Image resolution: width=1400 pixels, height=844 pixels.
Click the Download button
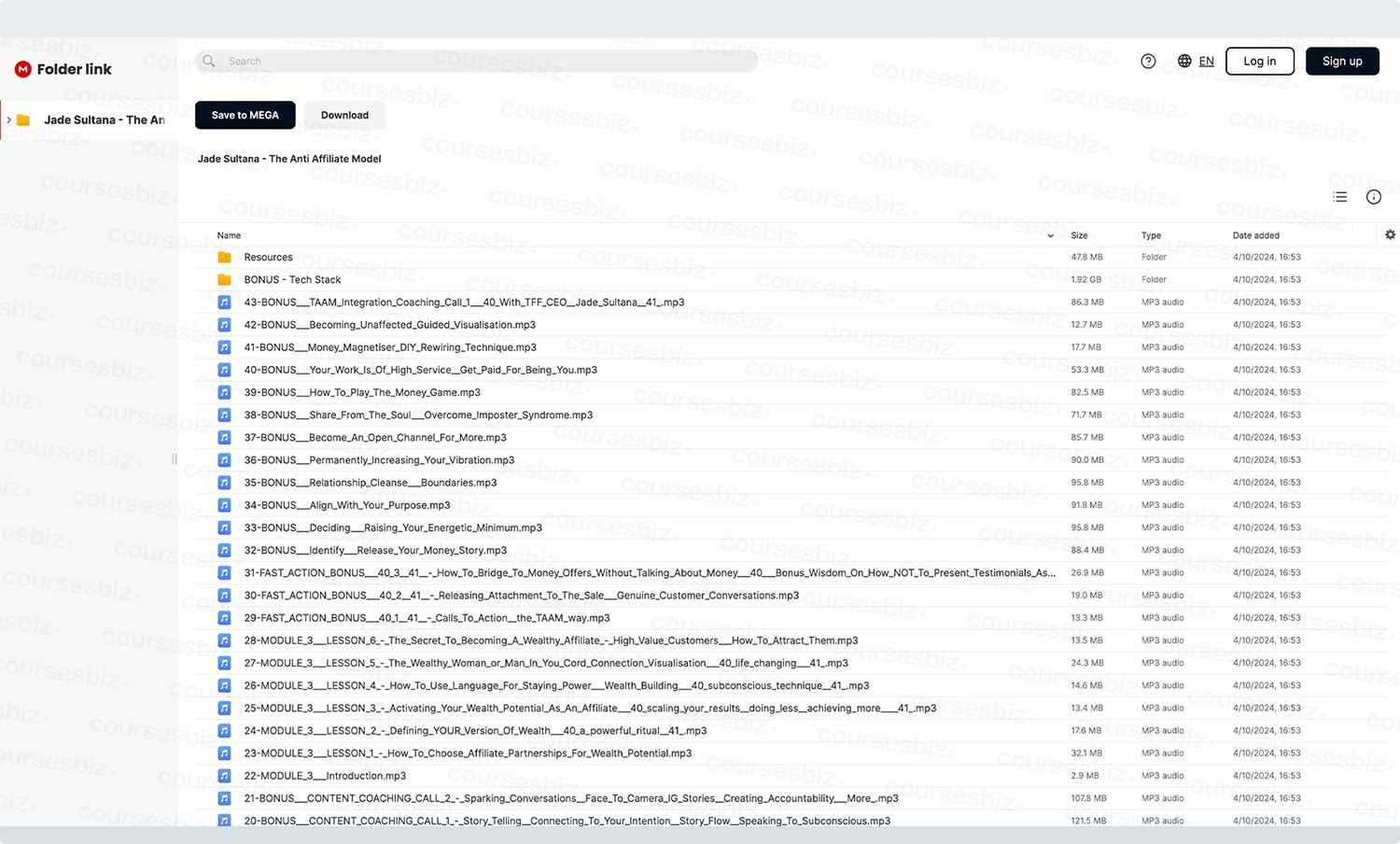[344, 115]
